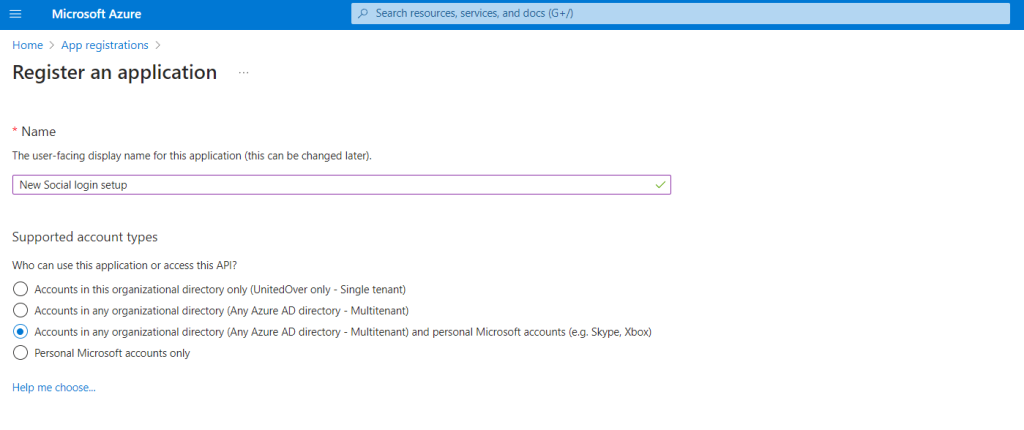Image resolution: width=1024 pixels, height=430 pixels.
Task: Click the Register an application page title
Action: click(114, 73)
